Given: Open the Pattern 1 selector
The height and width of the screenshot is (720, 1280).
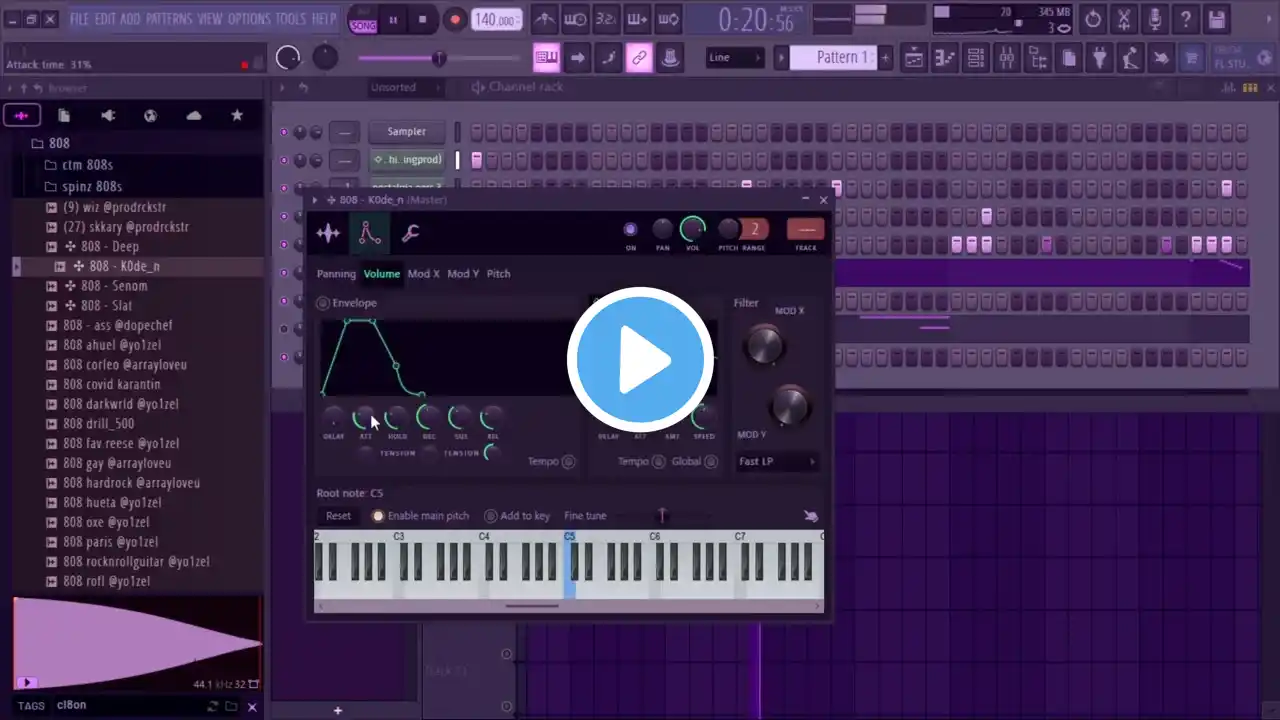Looking at the screenshot, I should (x=835, y=58).
